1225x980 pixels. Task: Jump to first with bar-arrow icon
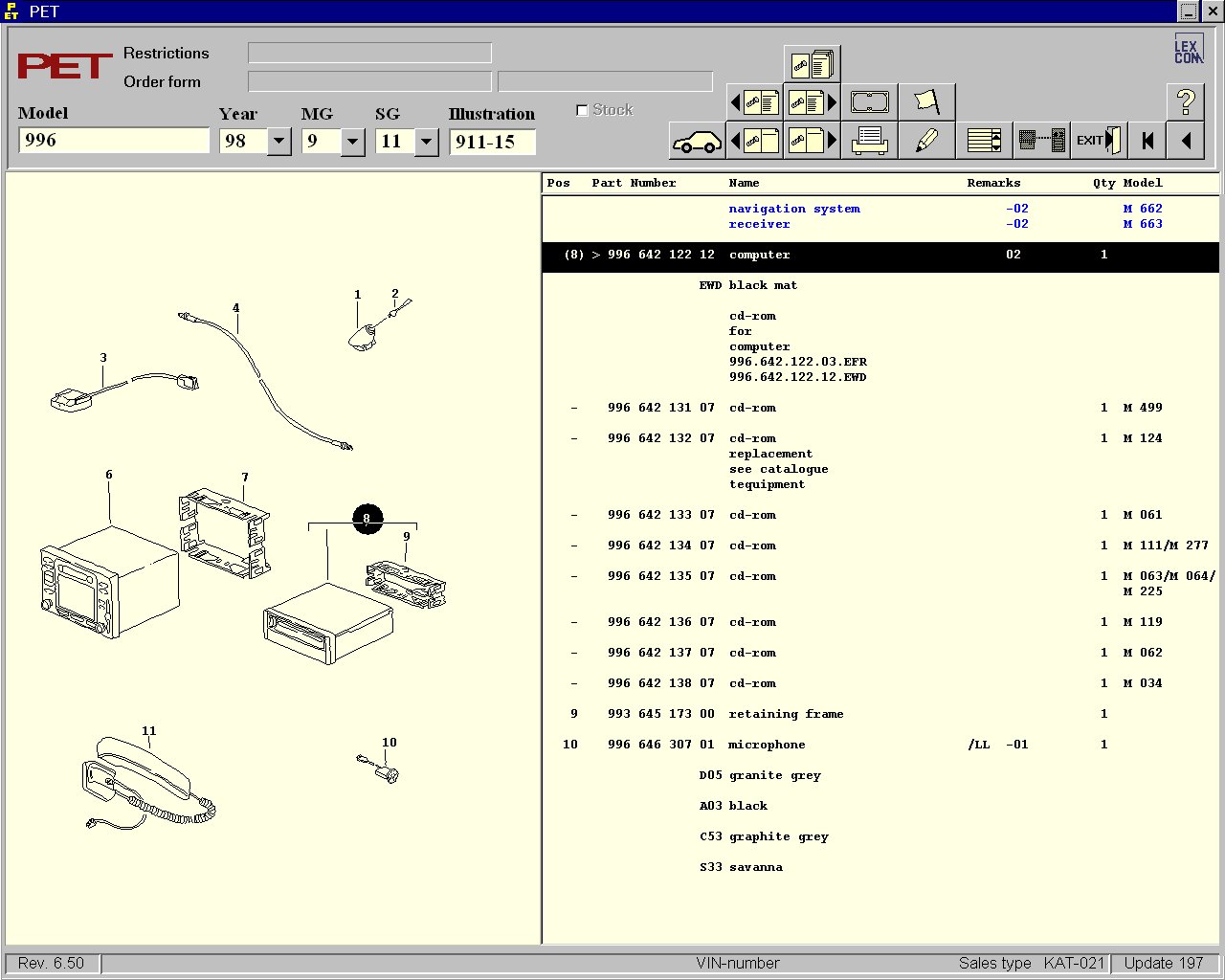click(x=1147, y=141)
